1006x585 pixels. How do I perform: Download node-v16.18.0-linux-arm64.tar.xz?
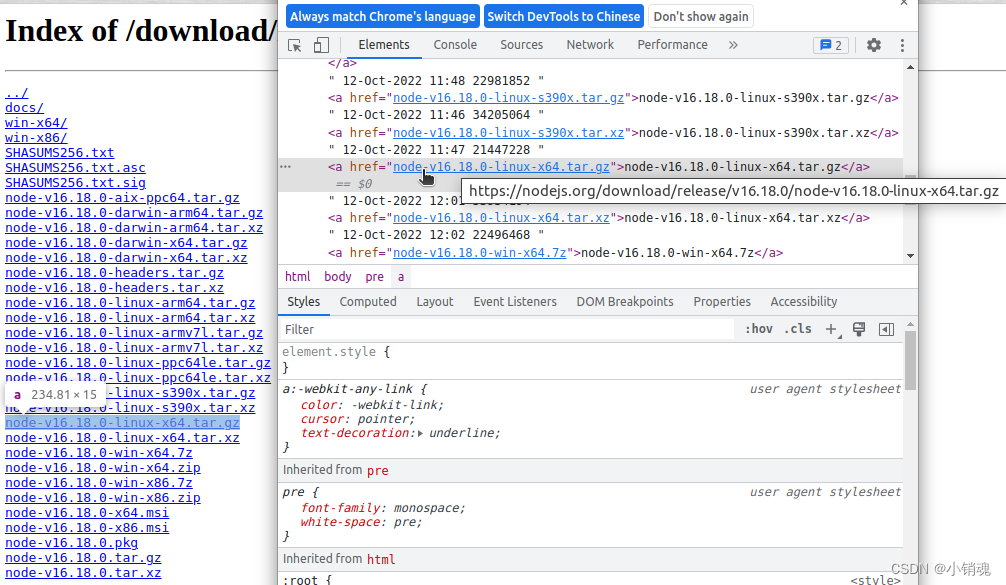[130, 318]
